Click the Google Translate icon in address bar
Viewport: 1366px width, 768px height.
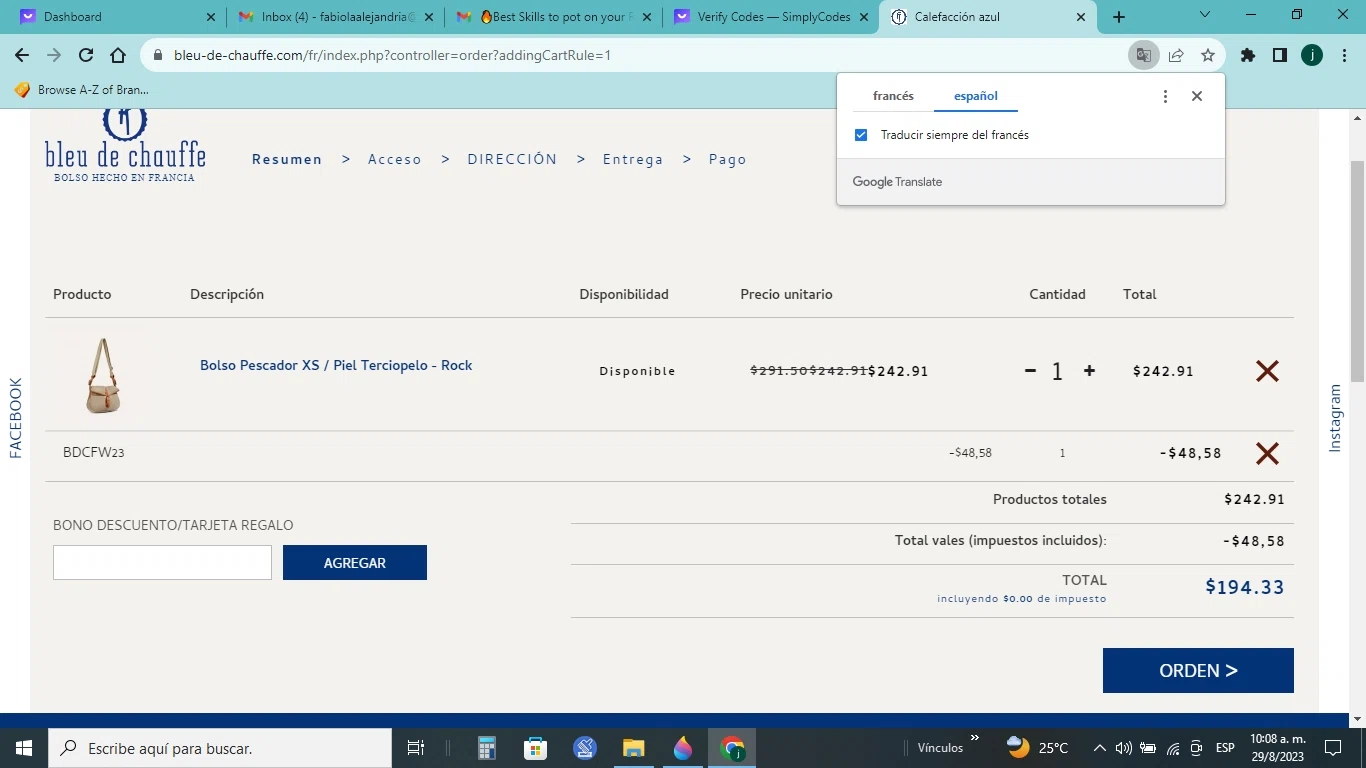pyautogui.click(x=1143, y=56)
